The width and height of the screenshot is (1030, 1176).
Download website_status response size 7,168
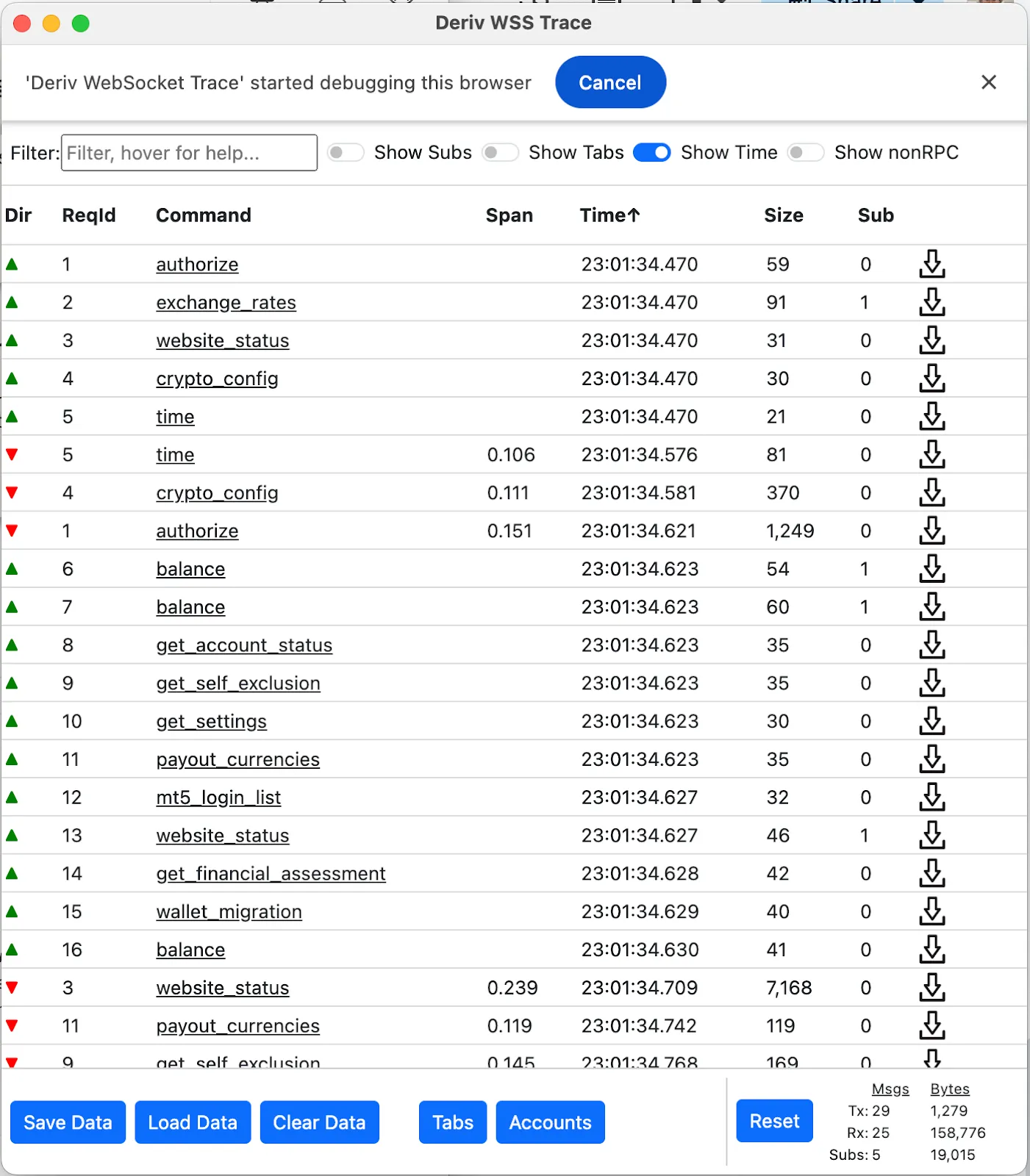pyautogui.click(x=932, y=988)
